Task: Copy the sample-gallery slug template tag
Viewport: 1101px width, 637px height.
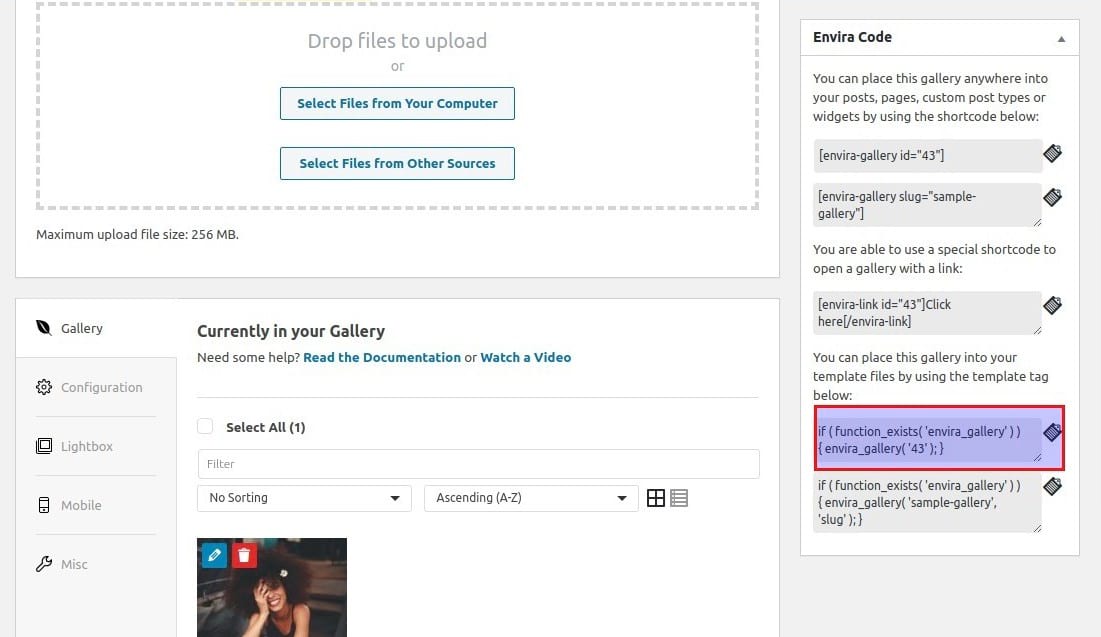Action: (1052, 487)
